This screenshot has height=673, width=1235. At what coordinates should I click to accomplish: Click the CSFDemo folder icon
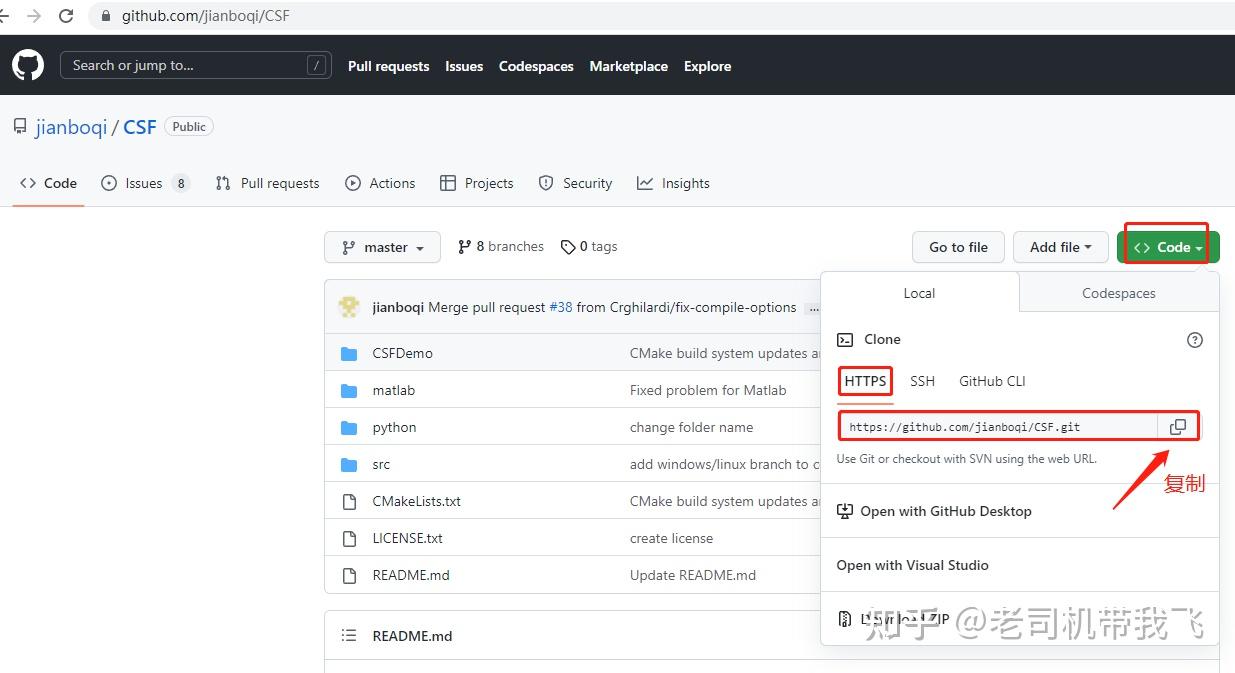[349, 354]
